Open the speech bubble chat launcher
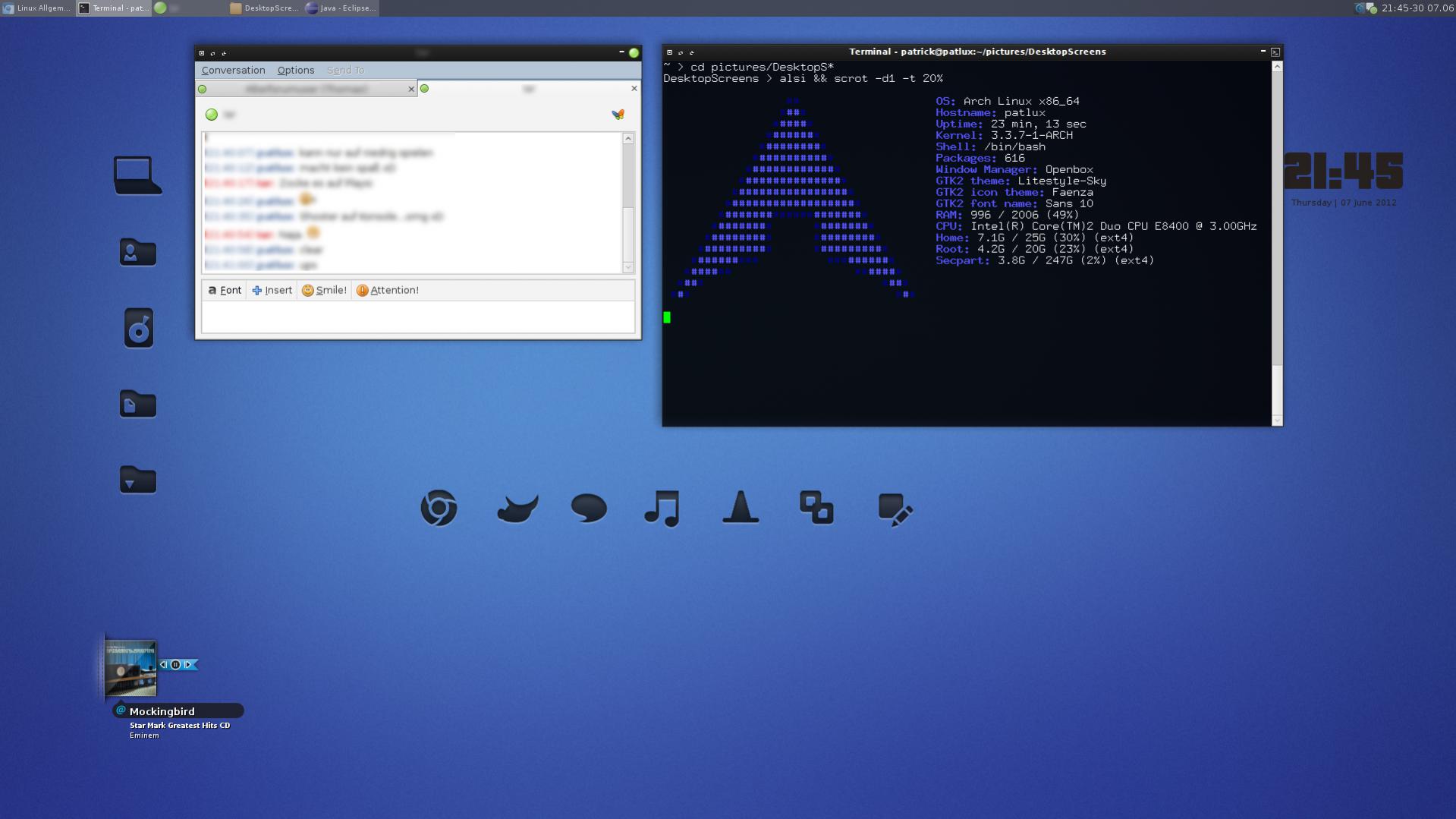This screenshot has width=1456, height=819. pyautogui.click(x=589, y=508)
